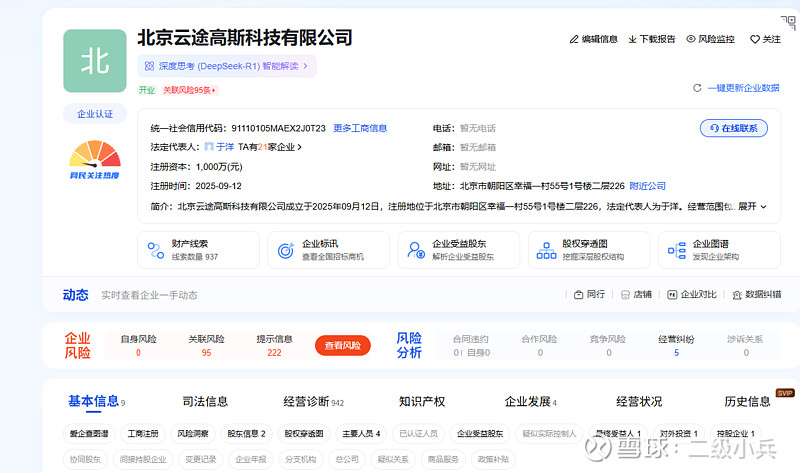Expand TA有21家企业 arrow
Screen dimensions: 800x473
click(x=299, y=147)
